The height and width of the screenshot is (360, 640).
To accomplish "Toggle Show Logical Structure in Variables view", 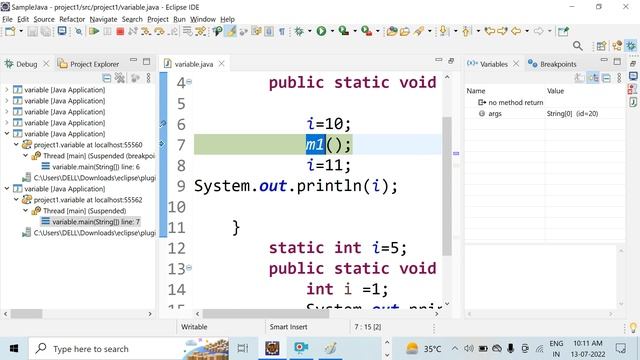I will coord(593,78).
